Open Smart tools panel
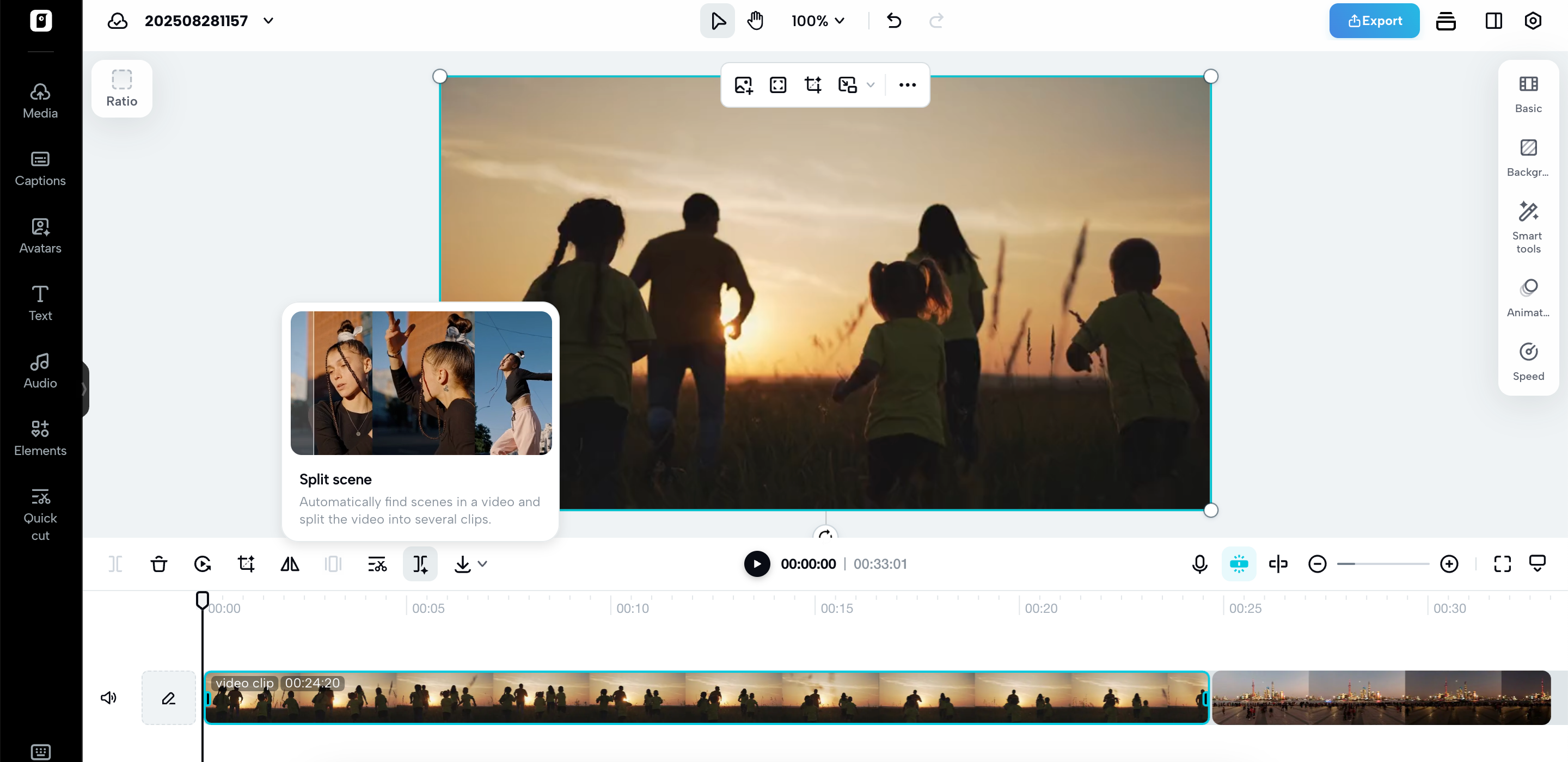Image resolution: width=1568 pixels, height=762 pixels. 1528,227
